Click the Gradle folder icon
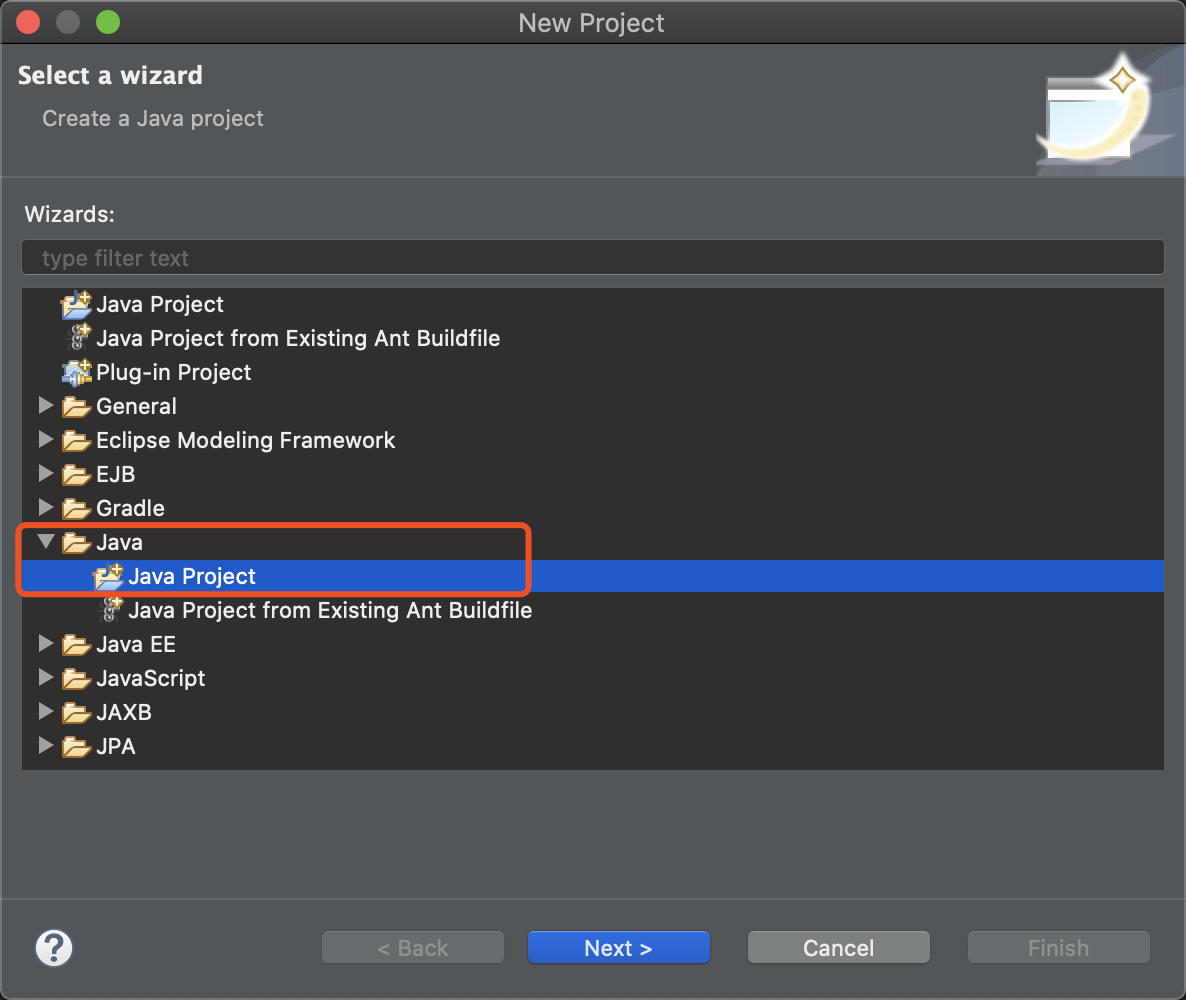The image size is (1186, 1000). pyautogui.click(x=76, y=509)
